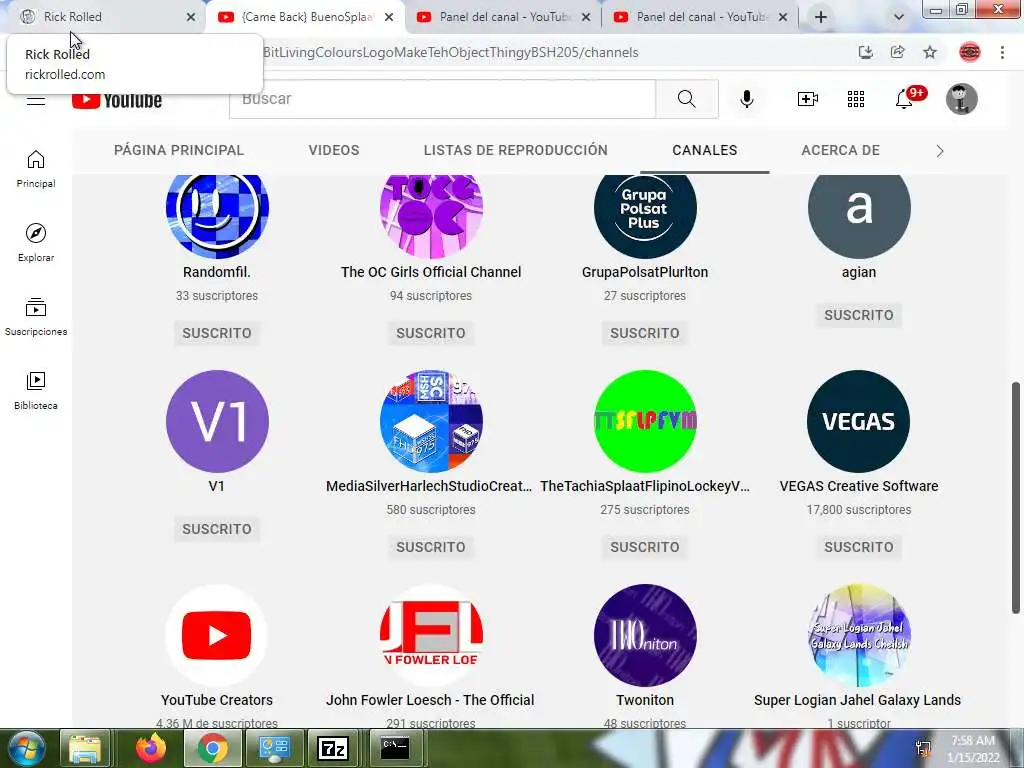Click the page vertical scrollbar thumb
The width and height of the screenshot is (1024, 768).
(1016, 498)
